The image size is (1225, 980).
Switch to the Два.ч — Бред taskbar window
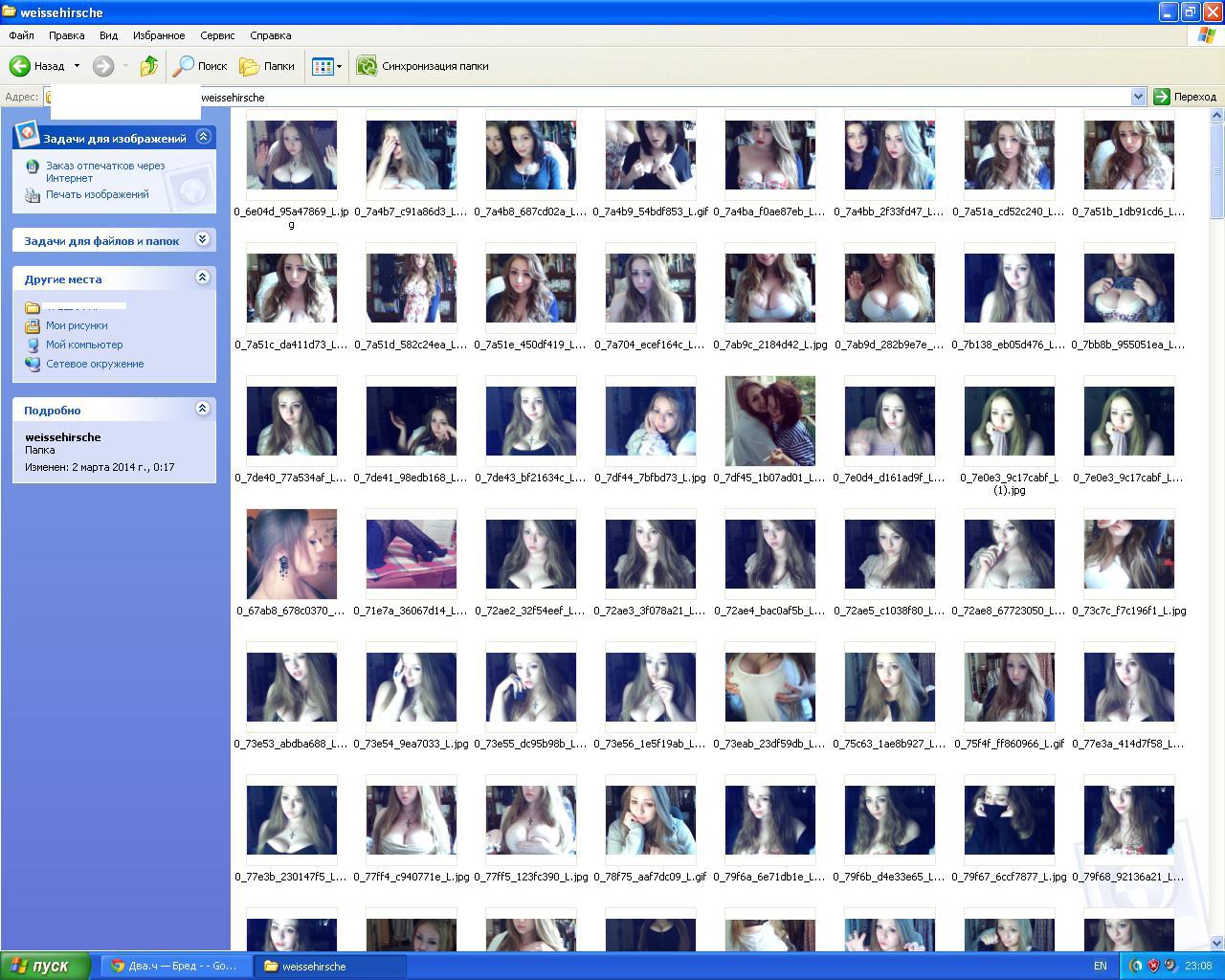(x=176, y=966)
